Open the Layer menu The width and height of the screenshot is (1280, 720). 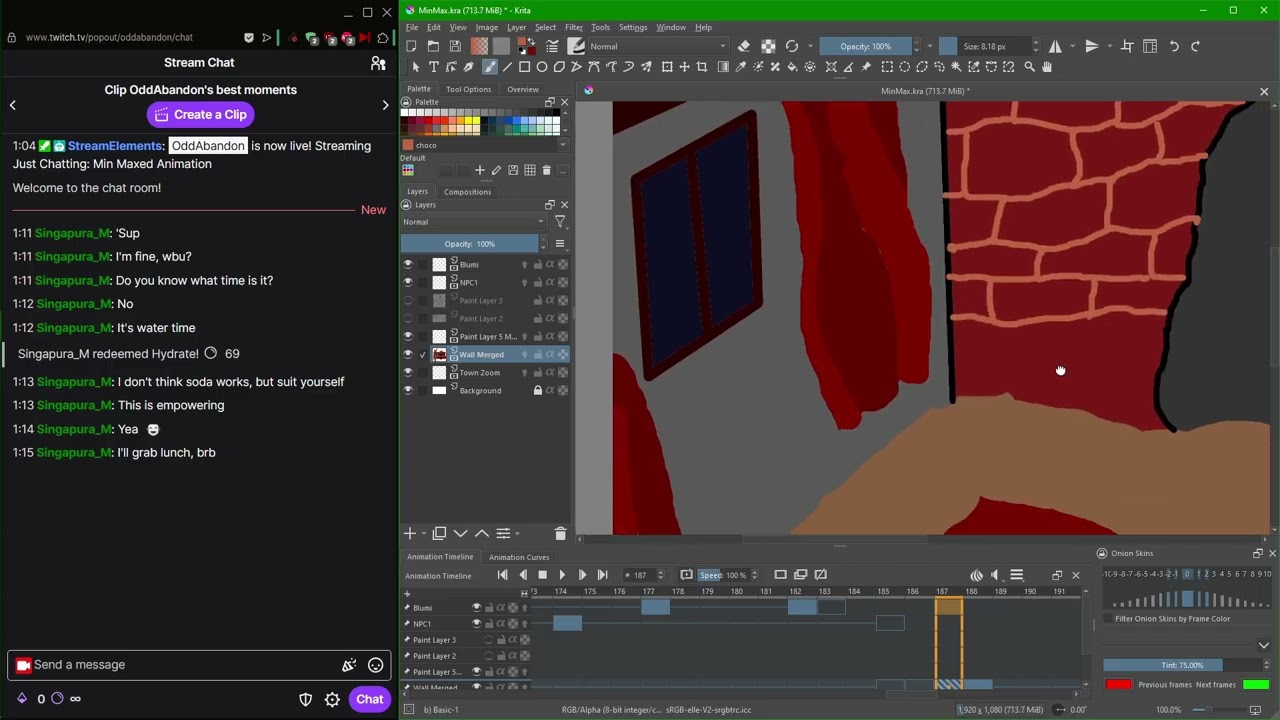516,28
